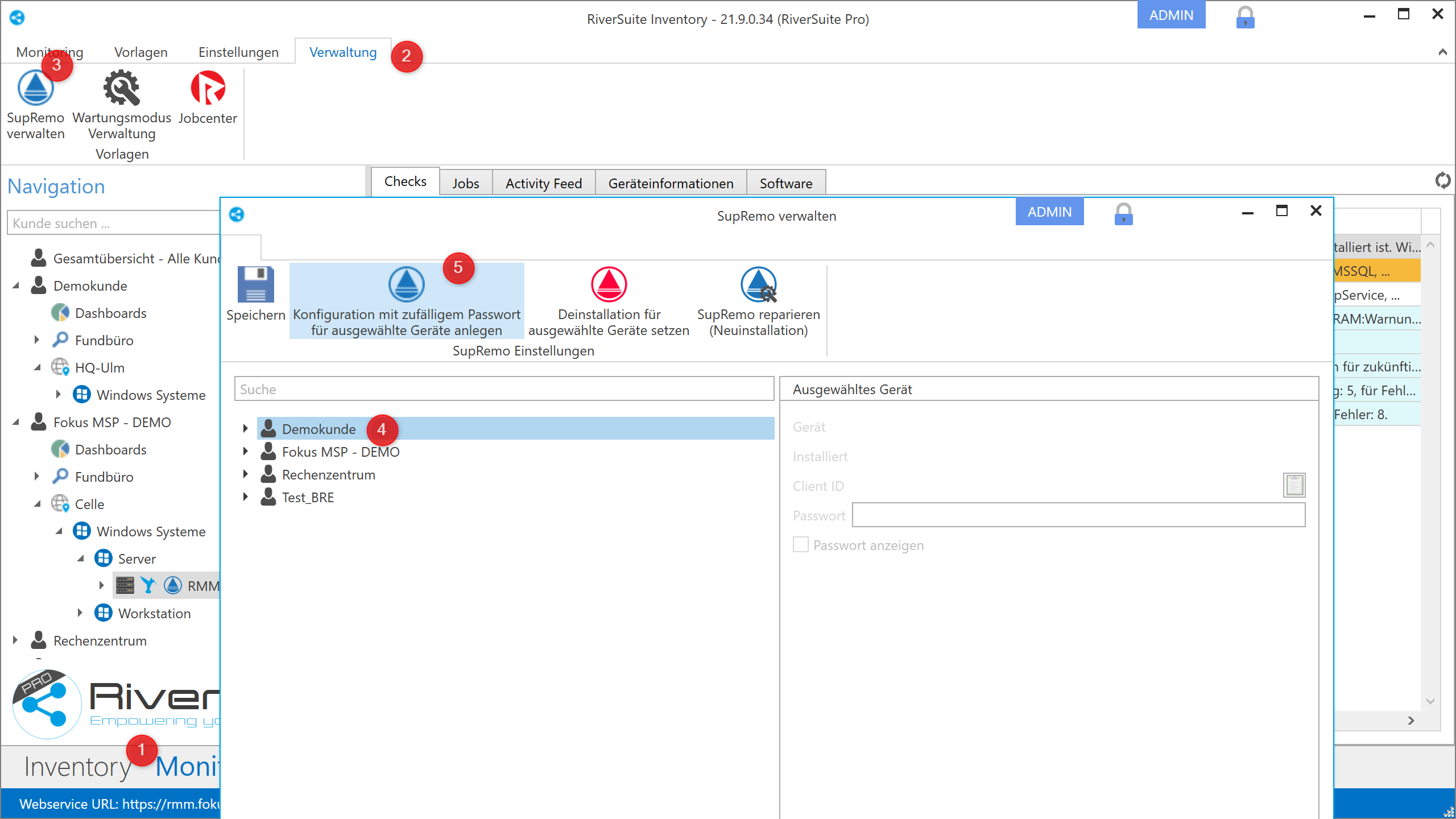Open SupRemo verwalten in the ribbon
Screen dimensions: 1456x819
pyautogui.click(x=35, y=105)
